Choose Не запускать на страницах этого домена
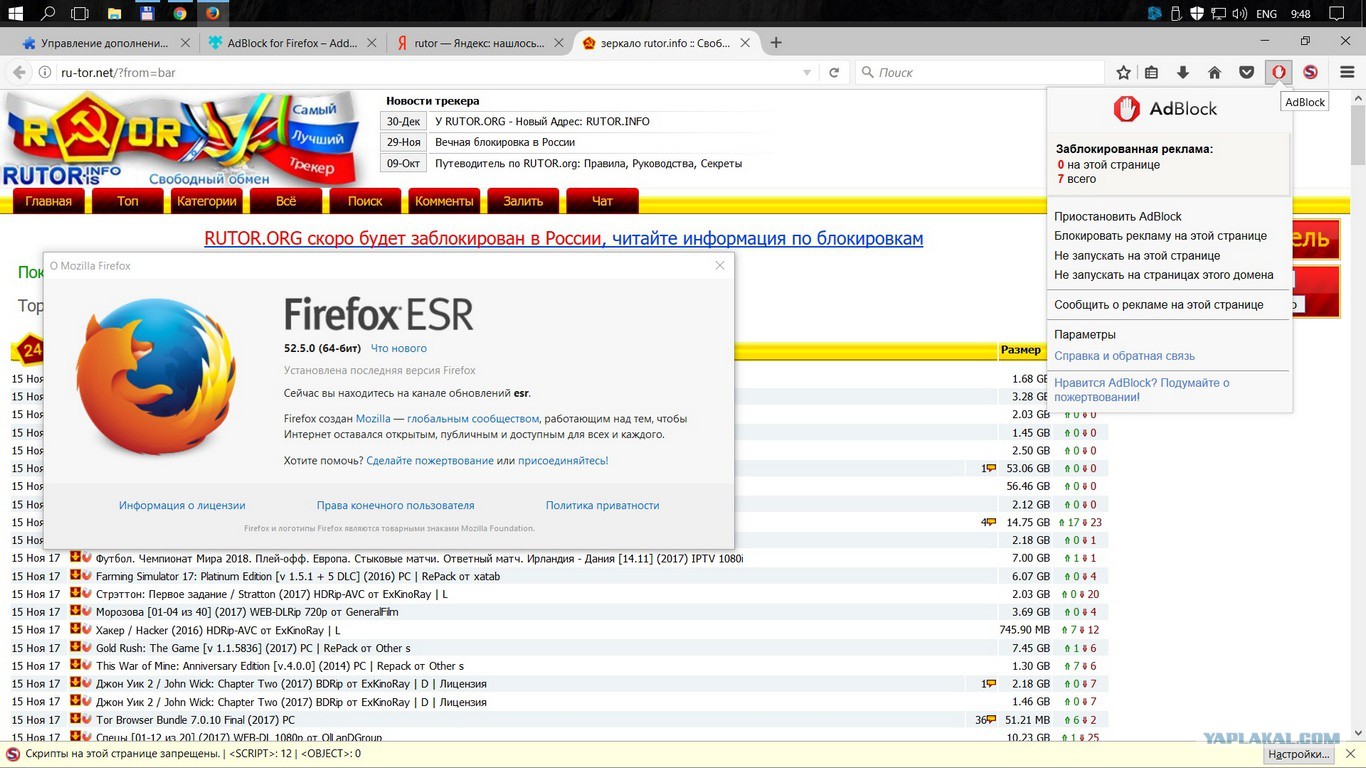The width and height of the screenshot is (1366, 768). tap(1164, 275)
